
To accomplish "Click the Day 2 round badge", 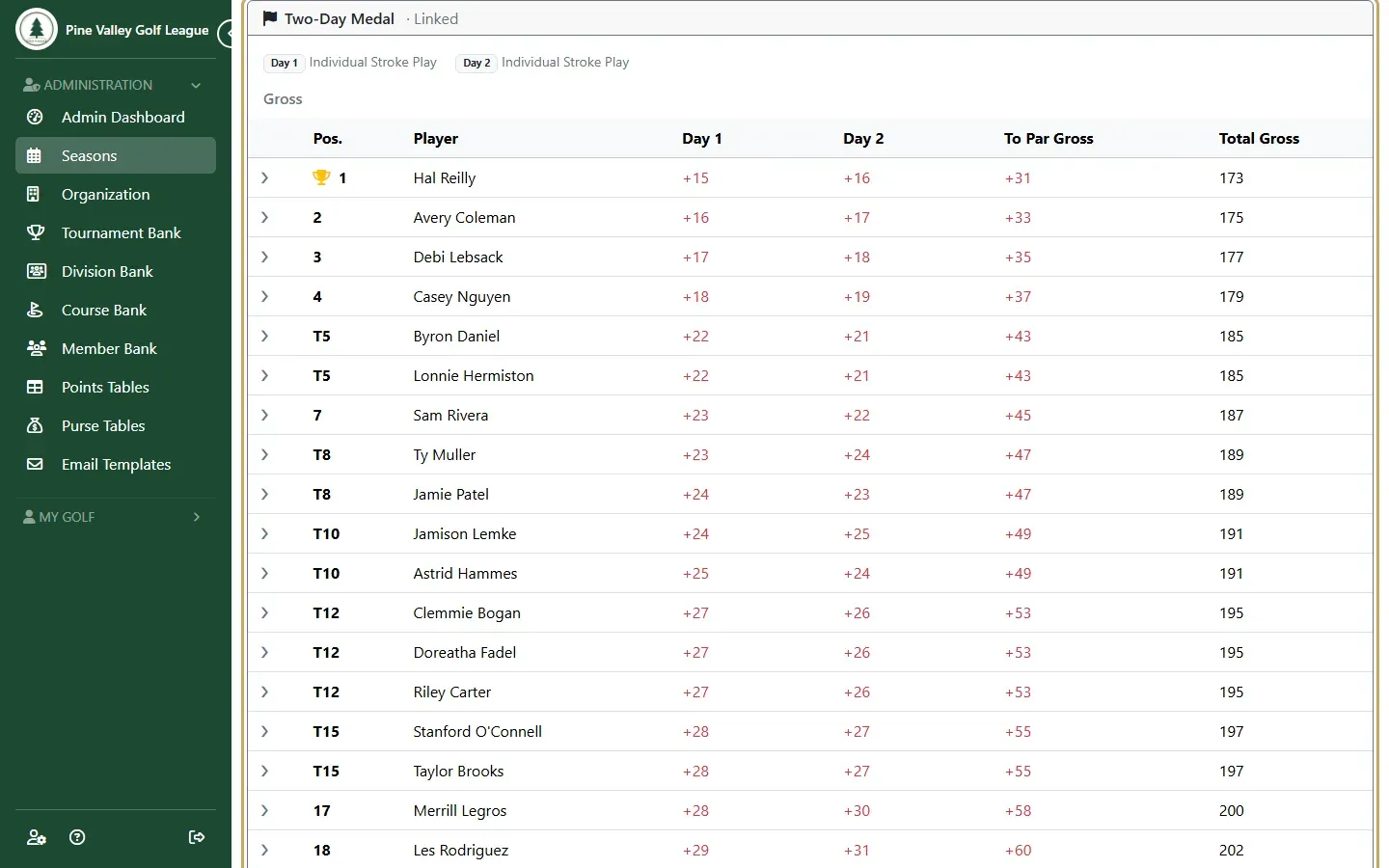I will 477,63.
